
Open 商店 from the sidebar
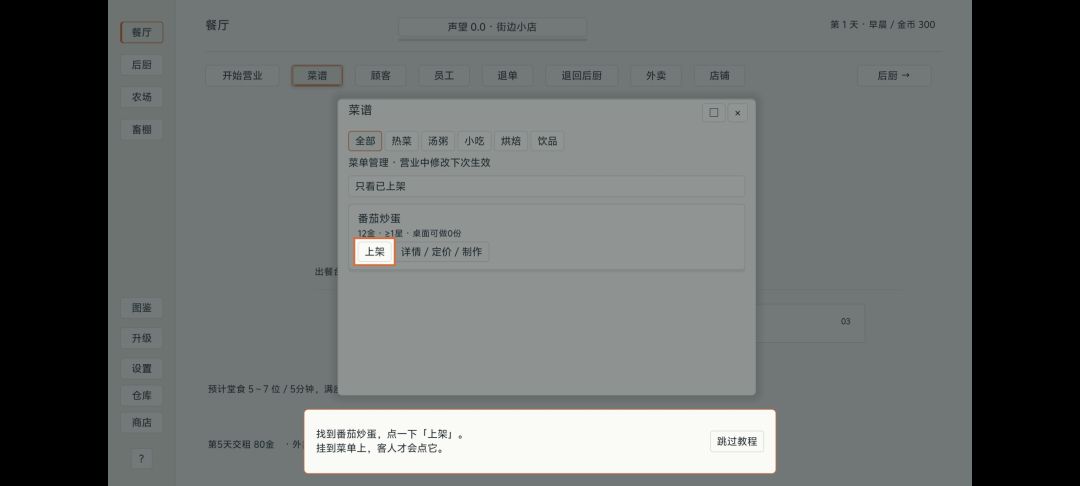142,422
